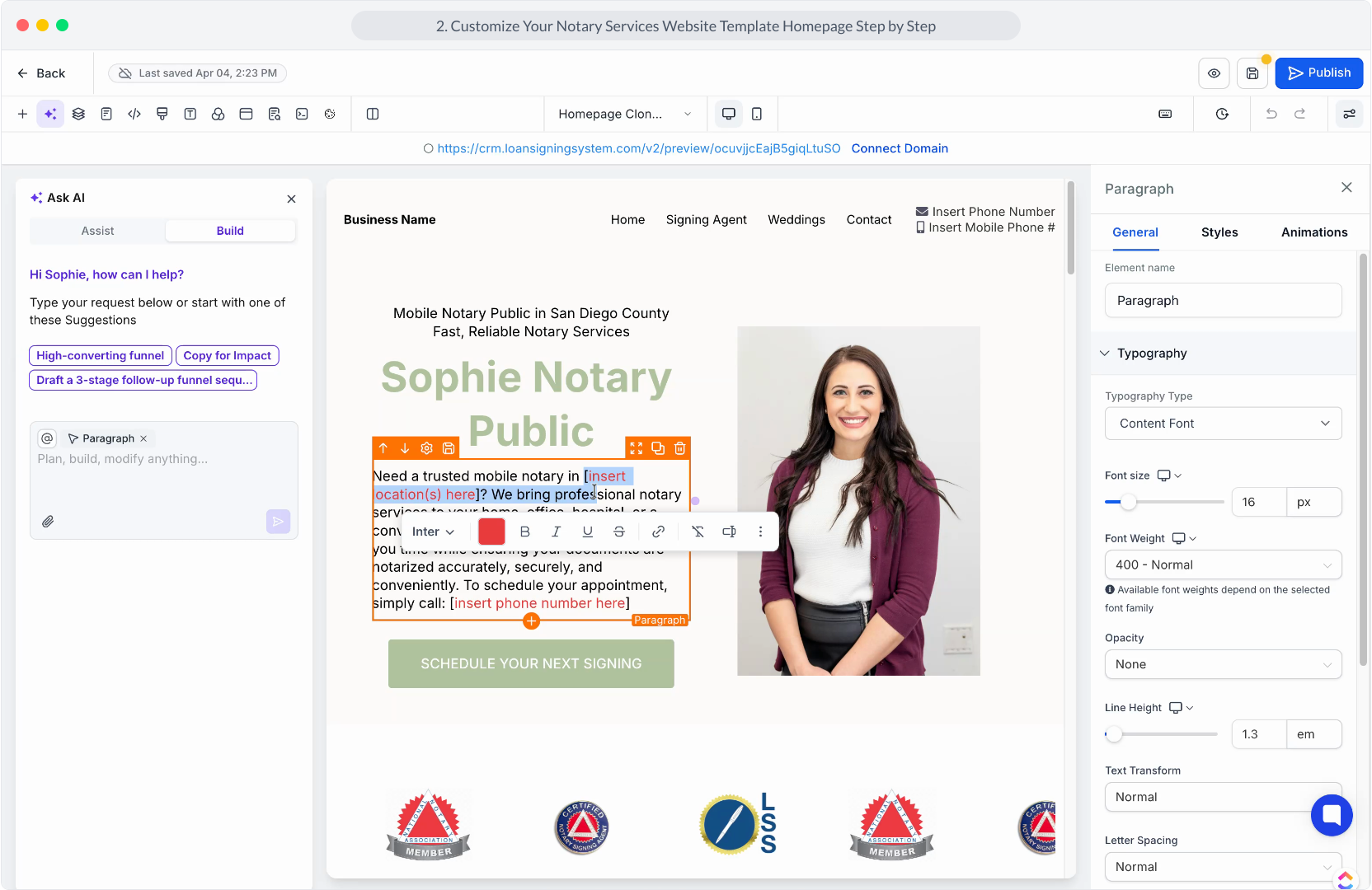The image size is (1372, 890).
Task: Open the cookie icon in toolbar
Action: point(330,114)
